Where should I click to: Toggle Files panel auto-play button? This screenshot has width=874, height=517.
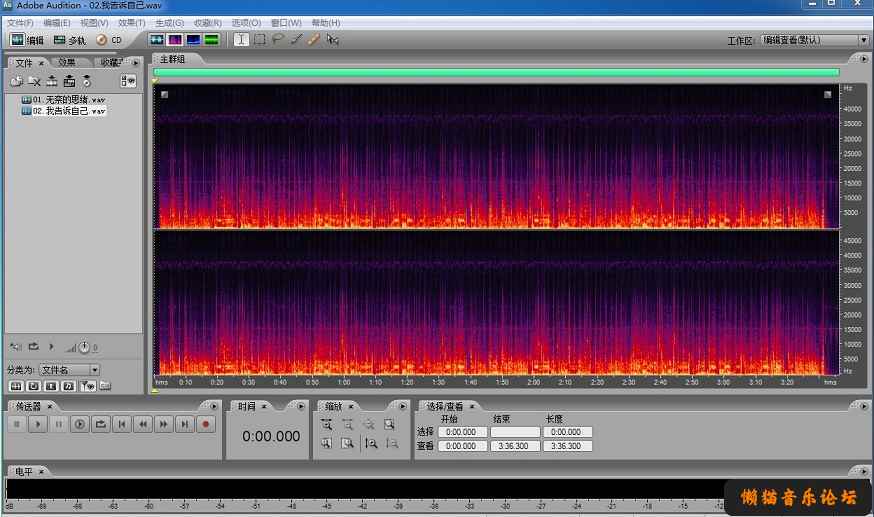coord(16,347)
